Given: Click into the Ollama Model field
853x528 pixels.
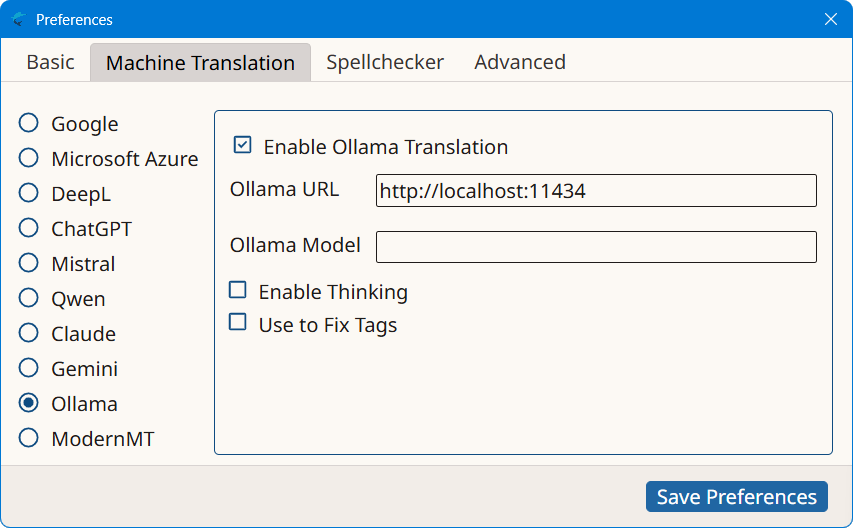Looking at the screenshot, I should point(596,247).
